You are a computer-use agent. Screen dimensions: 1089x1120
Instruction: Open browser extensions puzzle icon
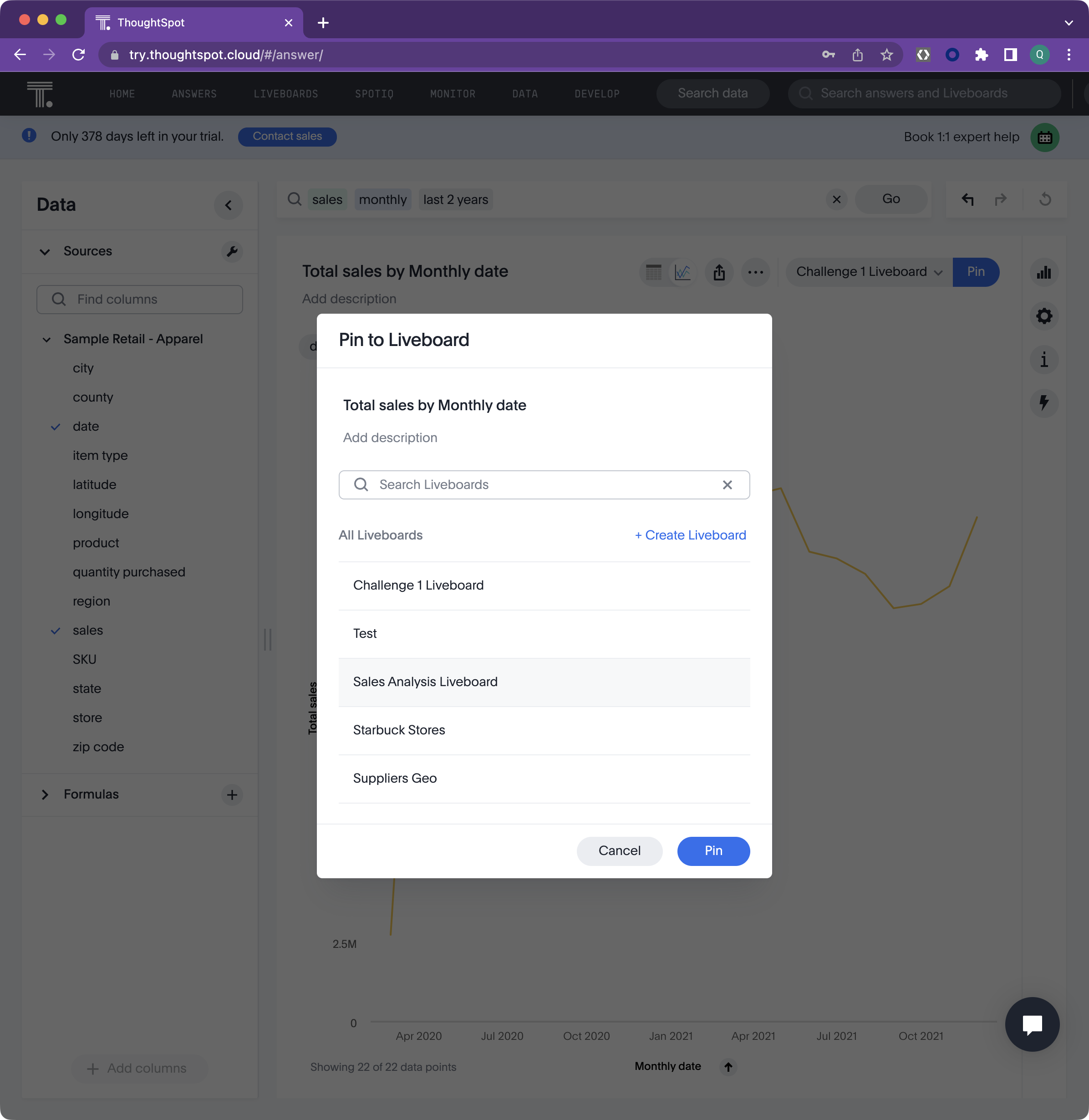(982, 55)
